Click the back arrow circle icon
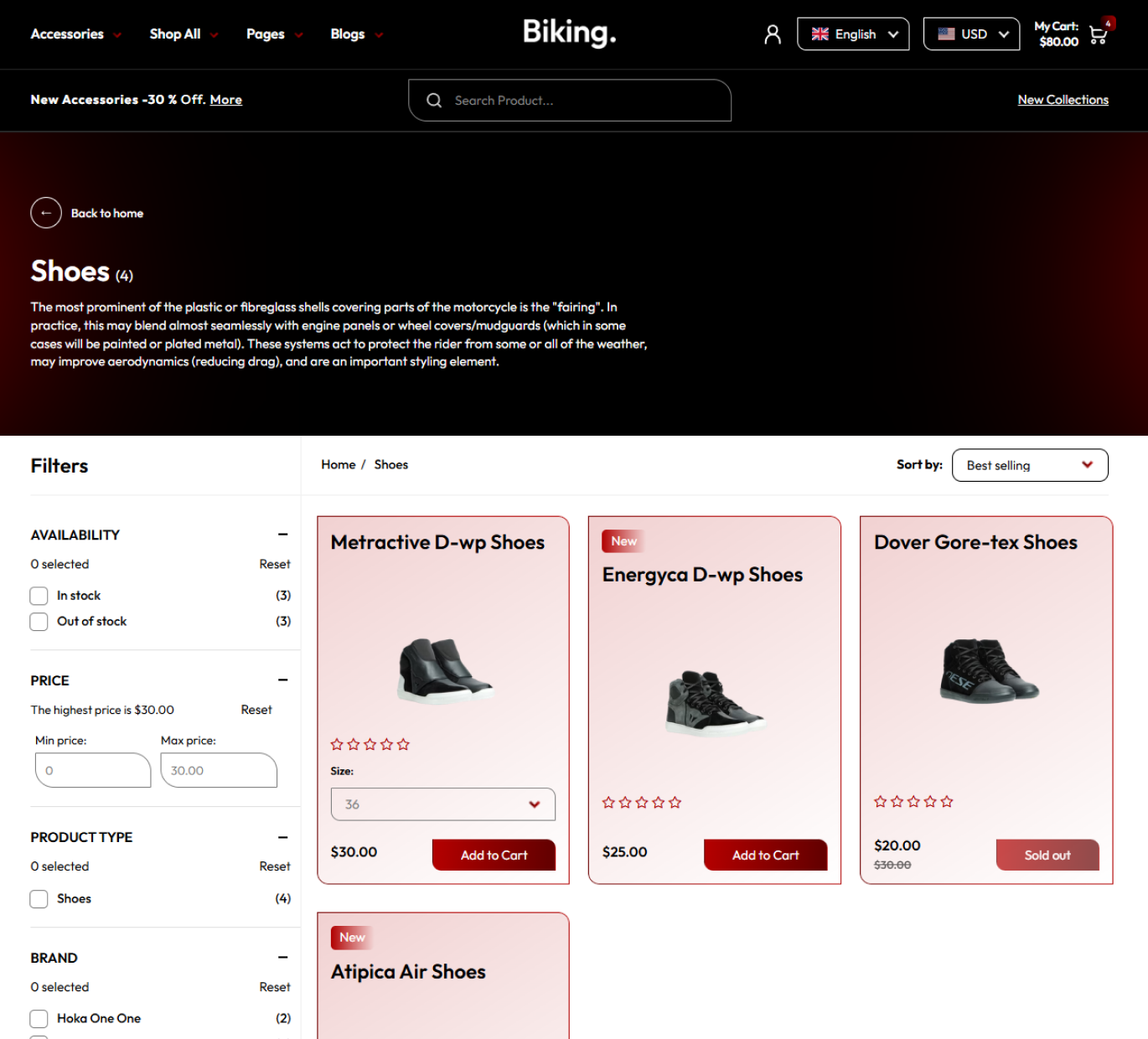Screen dimensions: 1148x1039 tap(46, 213)
